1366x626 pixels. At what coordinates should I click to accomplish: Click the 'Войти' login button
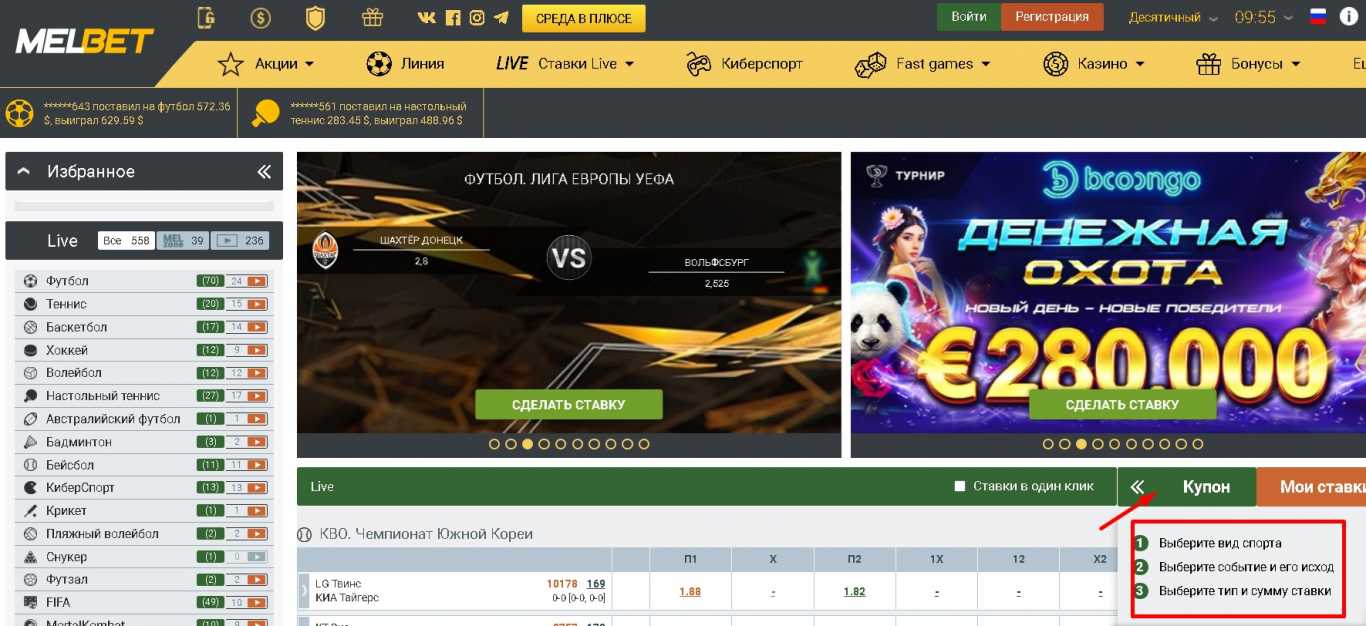(968, 17)
